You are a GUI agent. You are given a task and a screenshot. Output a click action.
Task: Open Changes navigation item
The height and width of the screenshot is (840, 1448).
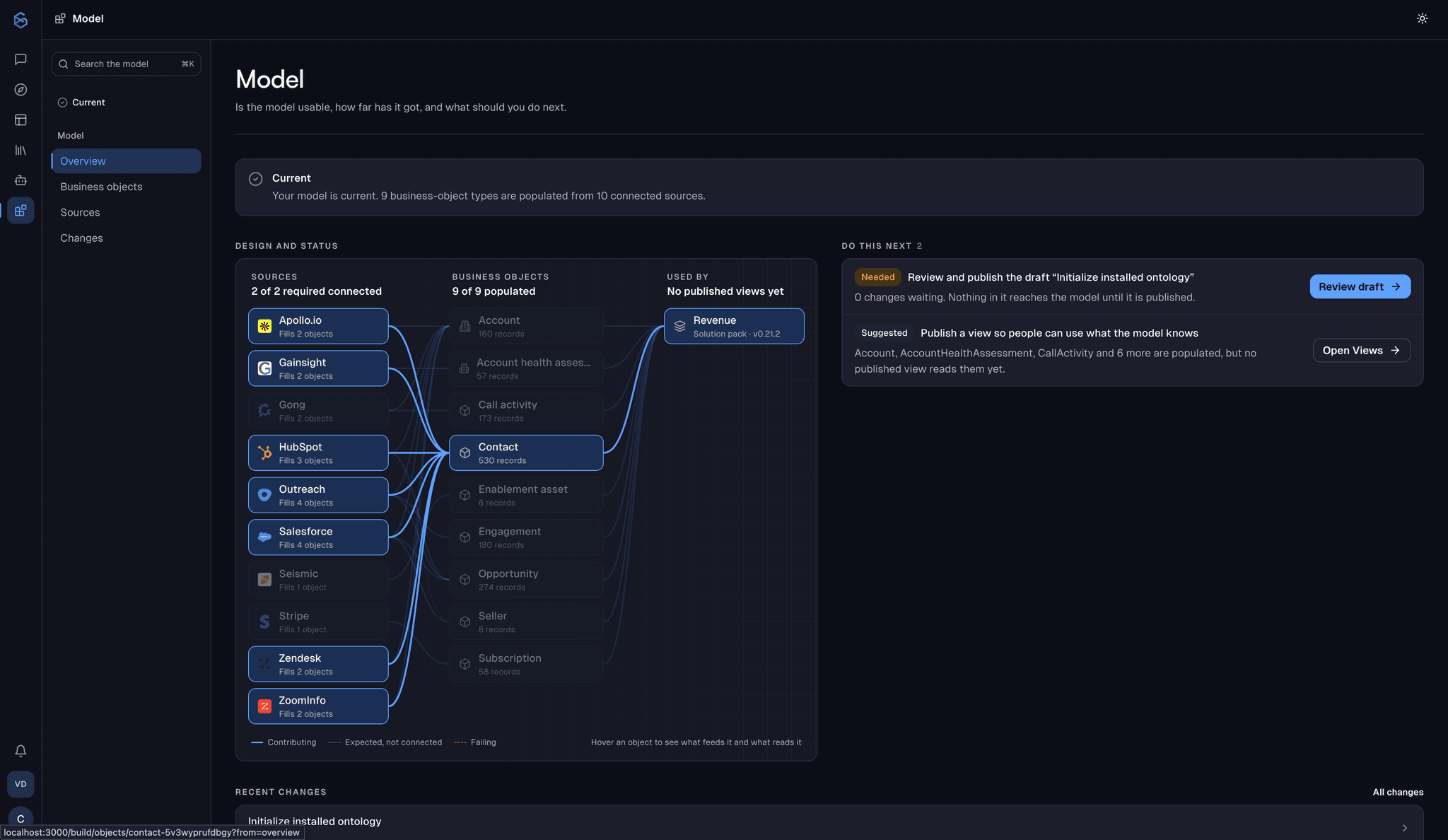point(126,238)
